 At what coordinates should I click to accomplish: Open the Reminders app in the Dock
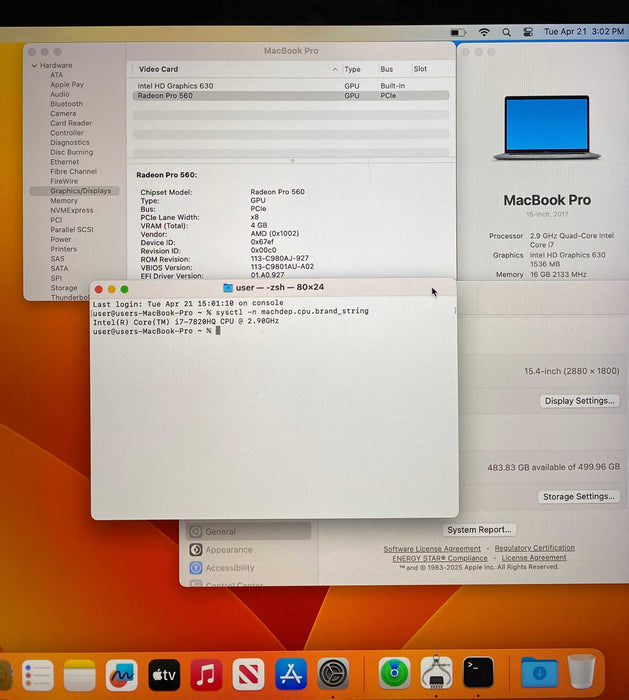(x=38, y=675)
